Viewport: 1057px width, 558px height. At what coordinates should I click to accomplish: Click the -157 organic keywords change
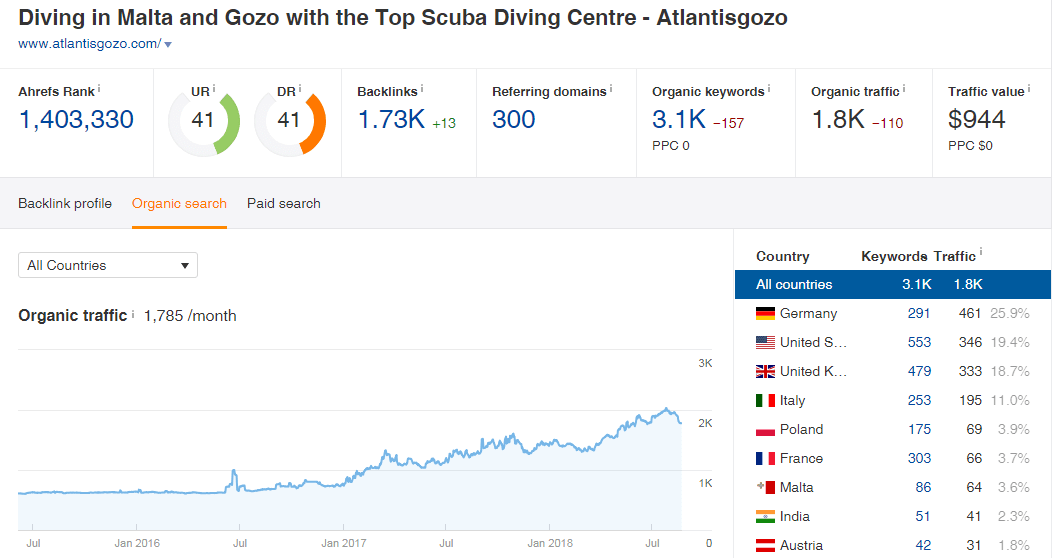(x=729, y=123)
